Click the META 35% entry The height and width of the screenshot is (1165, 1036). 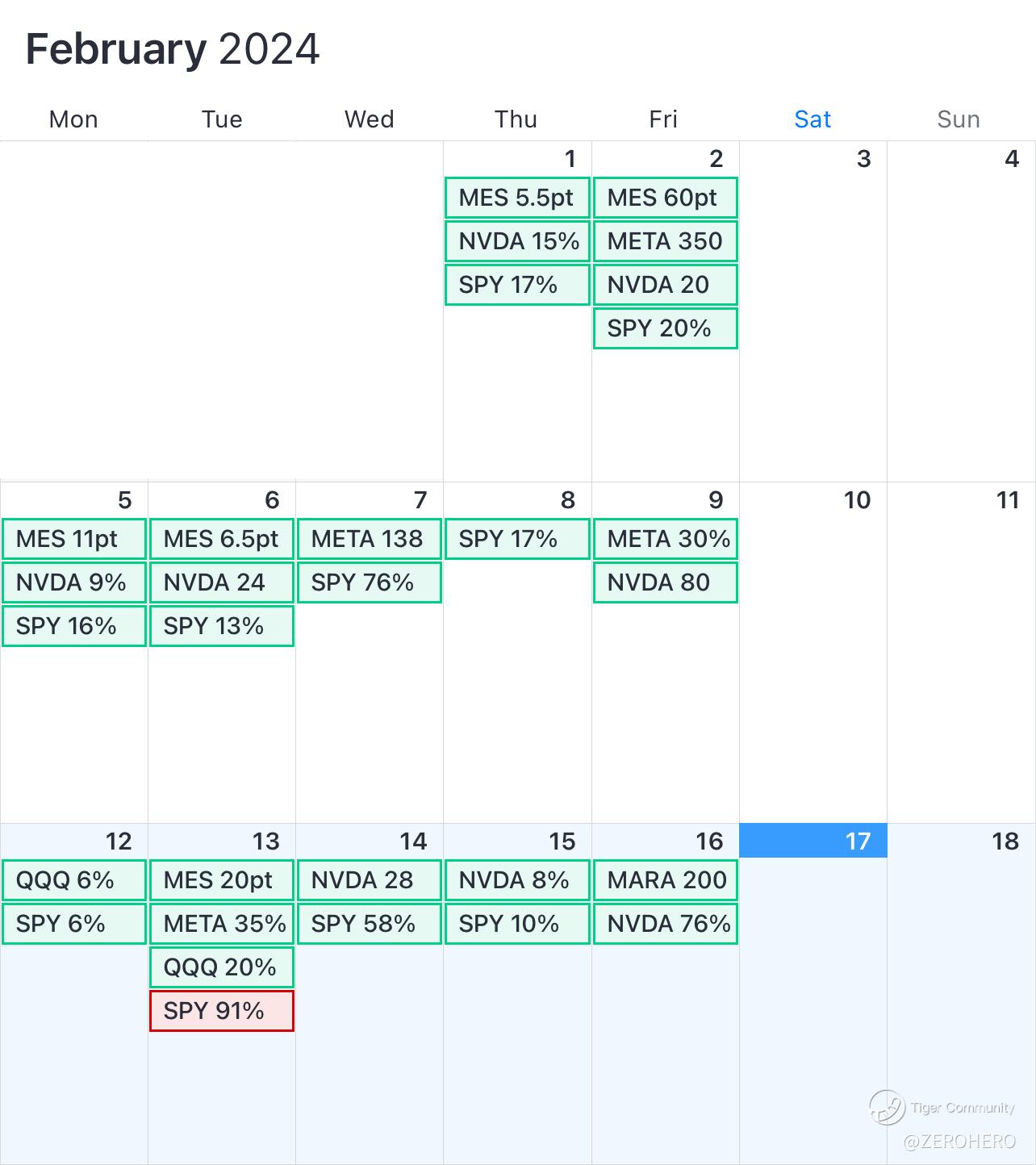point(222,924)
